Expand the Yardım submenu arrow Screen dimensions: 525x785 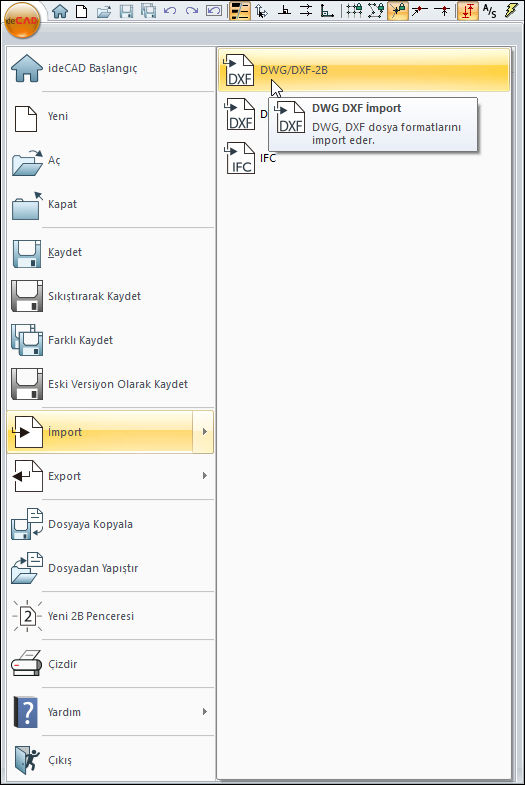pos(204,711)
